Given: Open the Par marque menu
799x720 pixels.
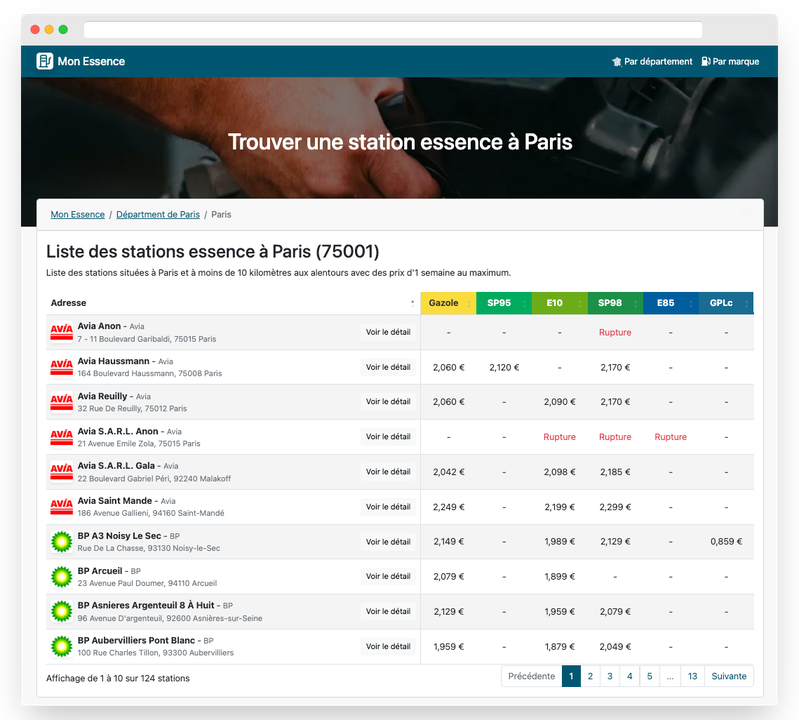Looking at the screenshot, I should pos(730,61).
